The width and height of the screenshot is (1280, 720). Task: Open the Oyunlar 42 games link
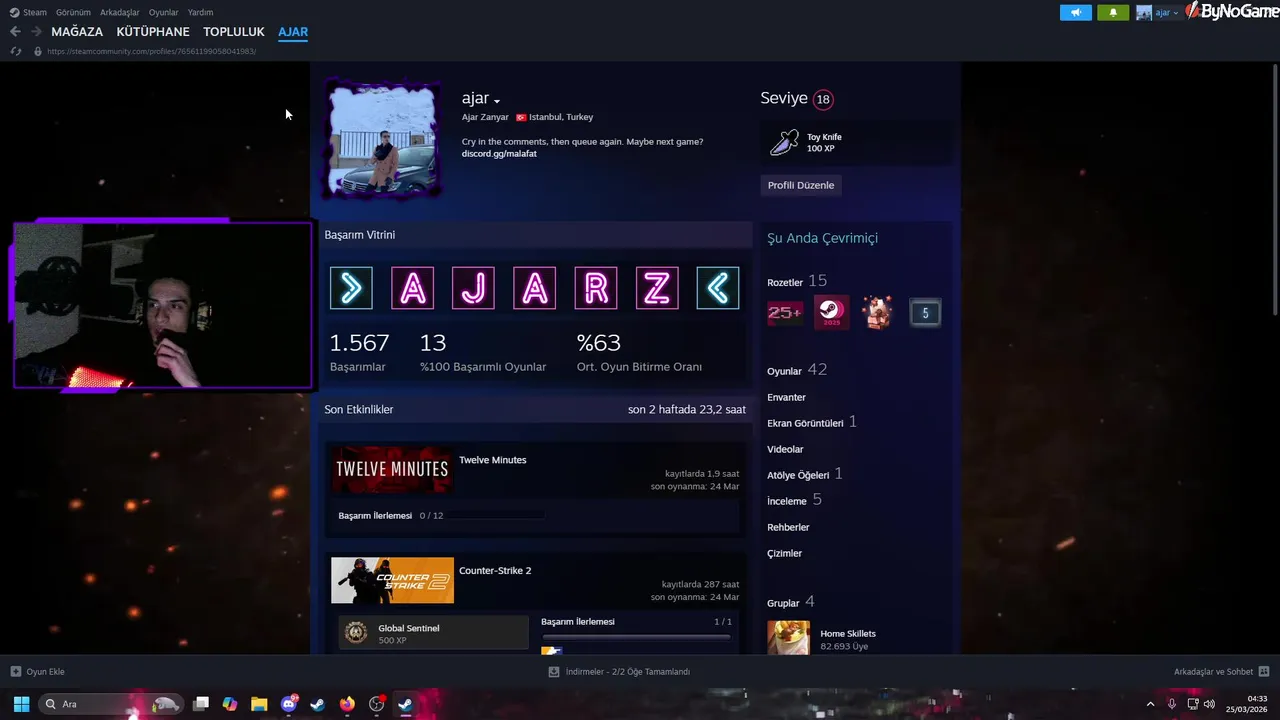(x=797, y=370)
